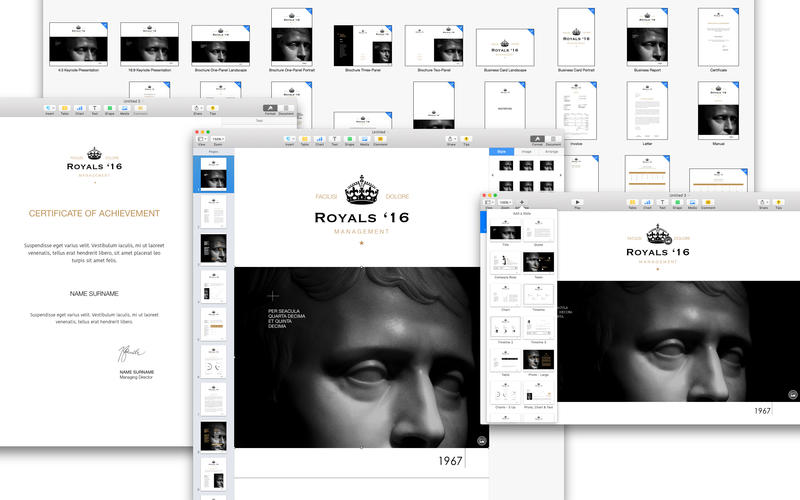Switch to Image tab in format panel
This screenshot has height=500, width=800.
tap(527, 152)
